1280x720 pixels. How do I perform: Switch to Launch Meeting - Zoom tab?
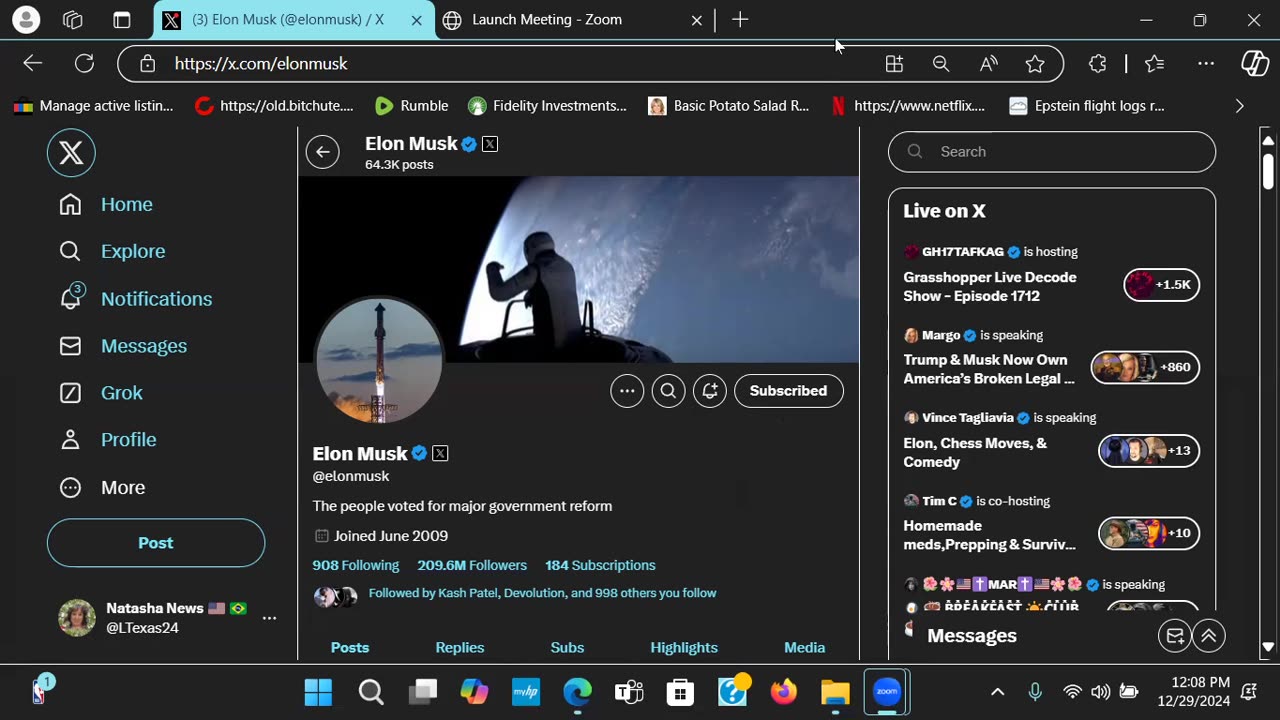[x=572, y=20]
